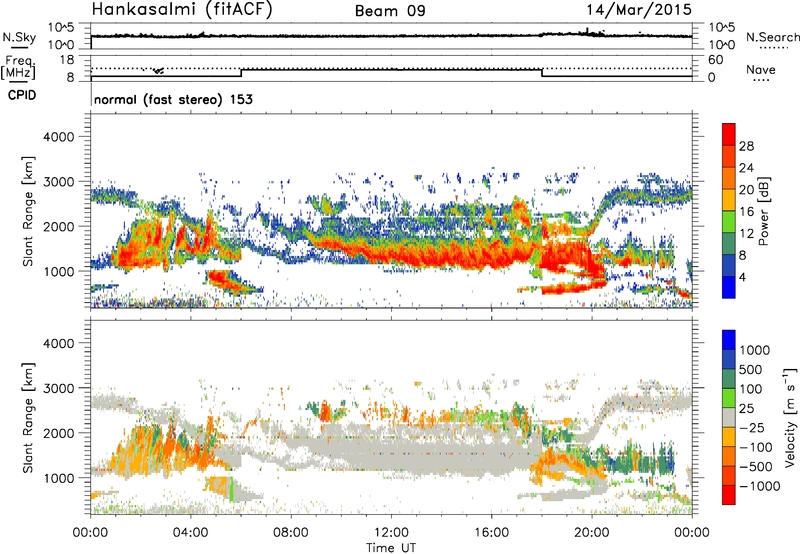Click the "12:00" time axis tick
Viewport: 800px width, 554px height.
391,533
